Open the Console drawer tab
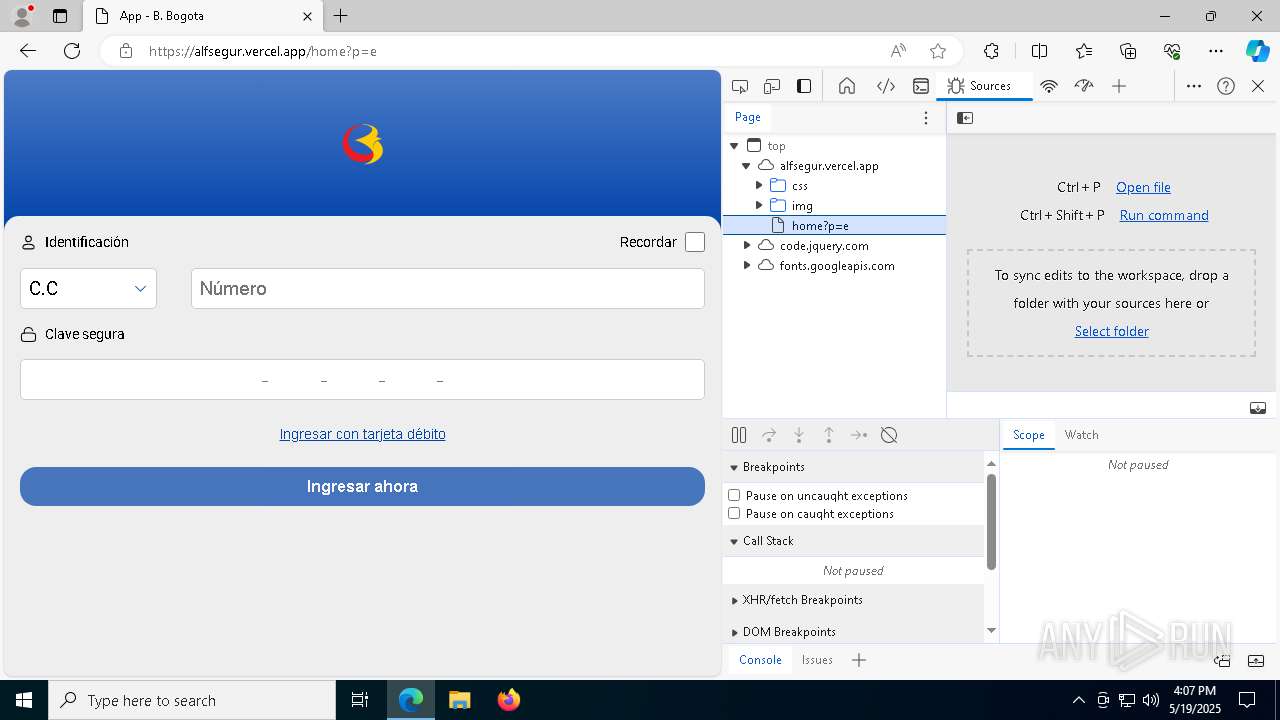This screenshot has height=720, width=1280. 760,660
